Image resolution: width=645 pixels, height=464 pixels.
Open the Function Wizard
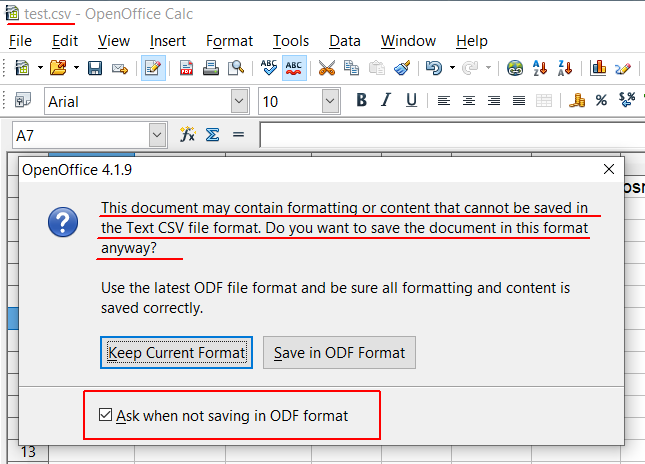pos(187,135)
